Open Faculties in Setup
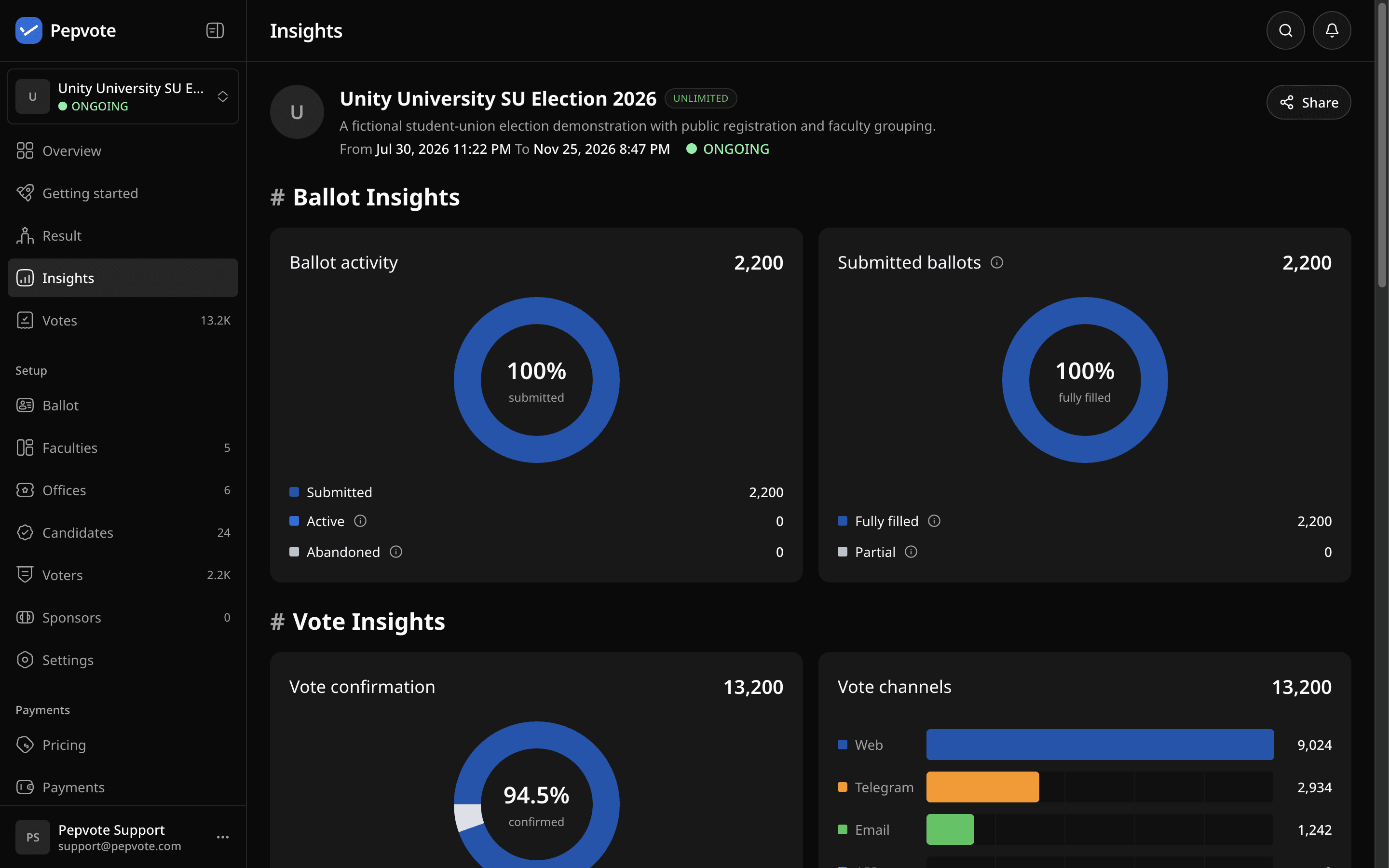Screen dimensions: 1389x868 coord(123,448)
